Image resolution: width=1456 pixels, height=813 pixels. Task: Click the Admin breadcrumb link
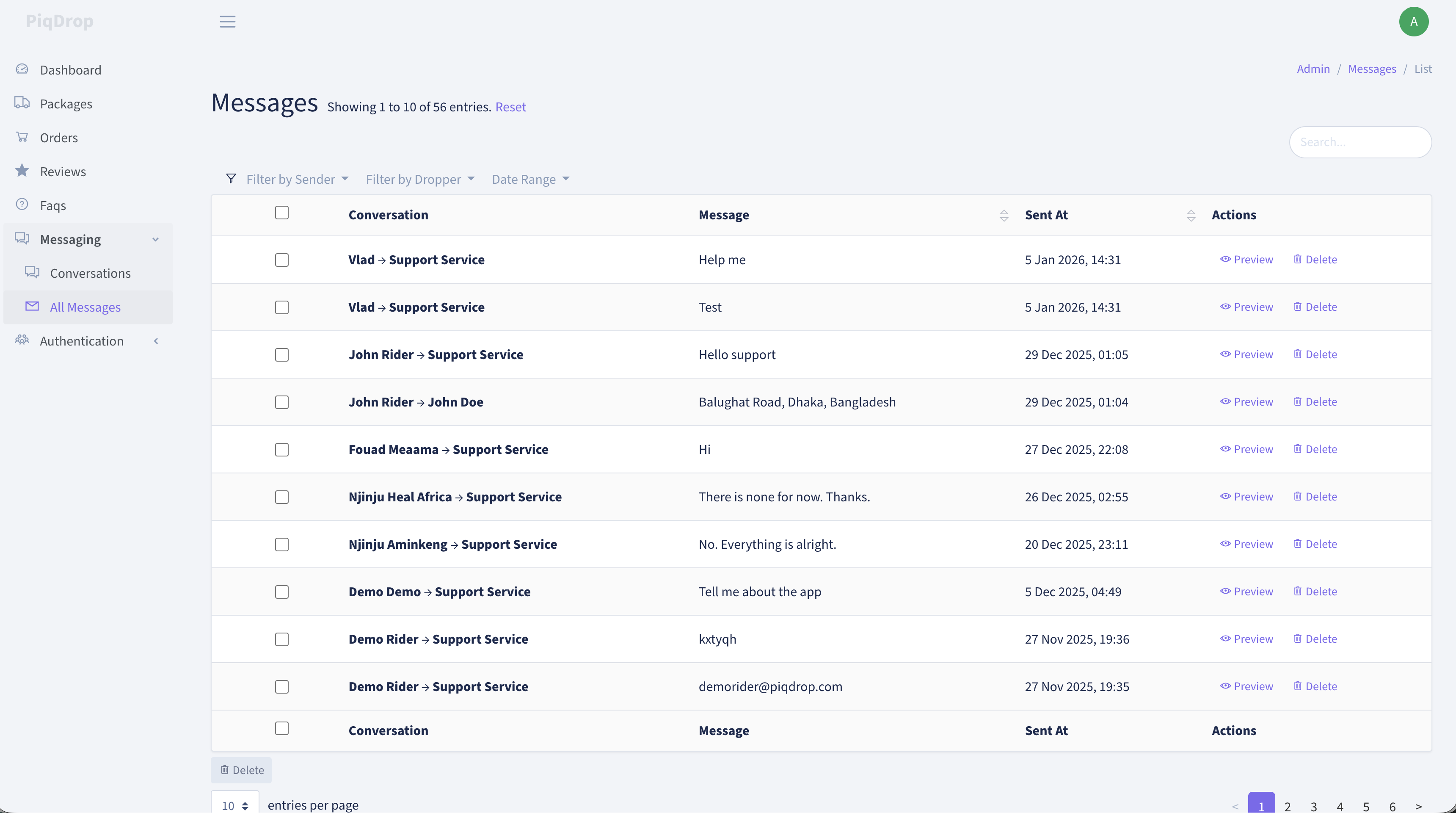1313,69
